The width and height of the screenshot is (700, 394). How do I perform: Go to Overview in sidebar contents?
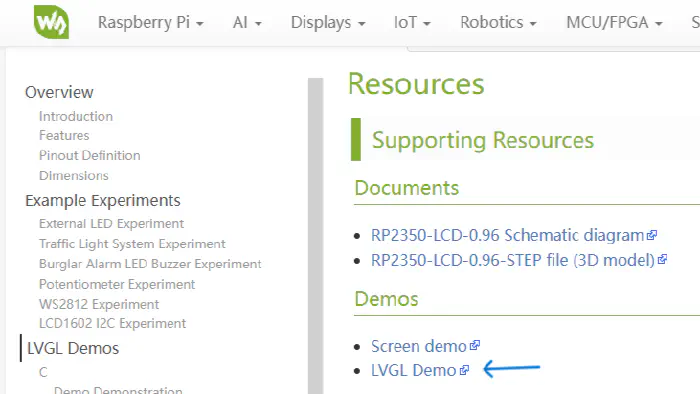59,92
